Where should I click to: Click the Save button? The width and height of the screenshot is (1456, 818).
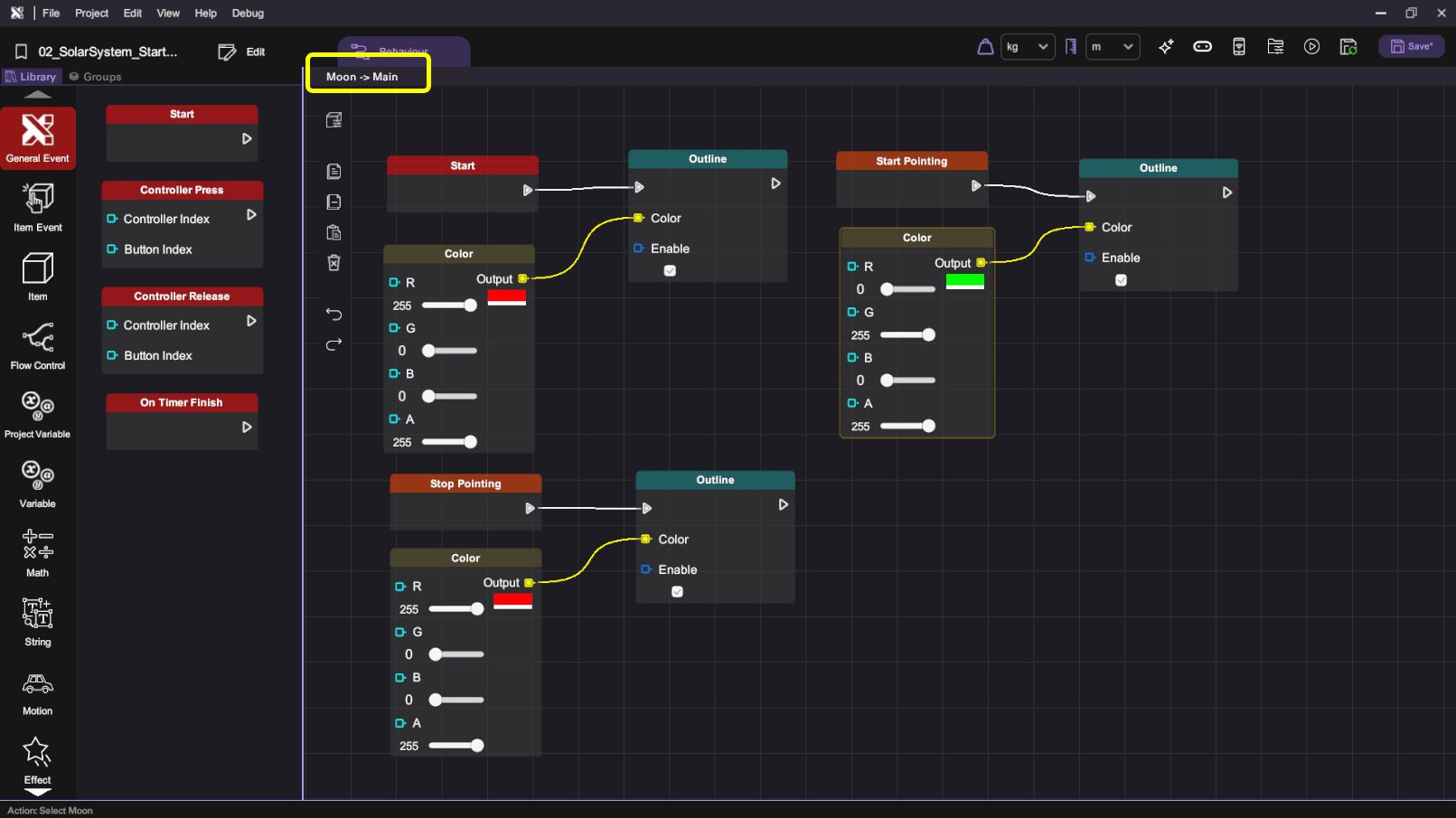(x=1411, y=47)
